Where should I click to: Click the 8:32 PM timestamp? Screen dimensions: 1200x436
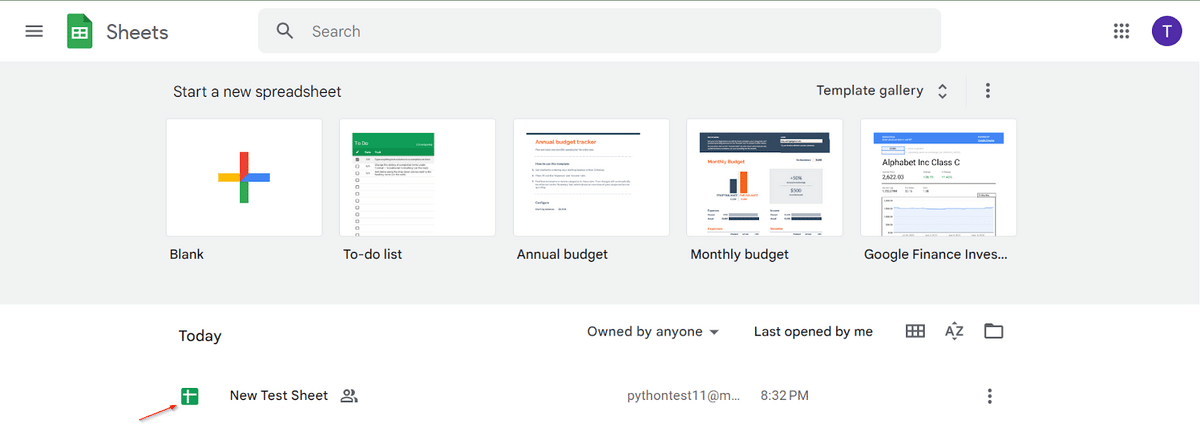pos(784,396)
